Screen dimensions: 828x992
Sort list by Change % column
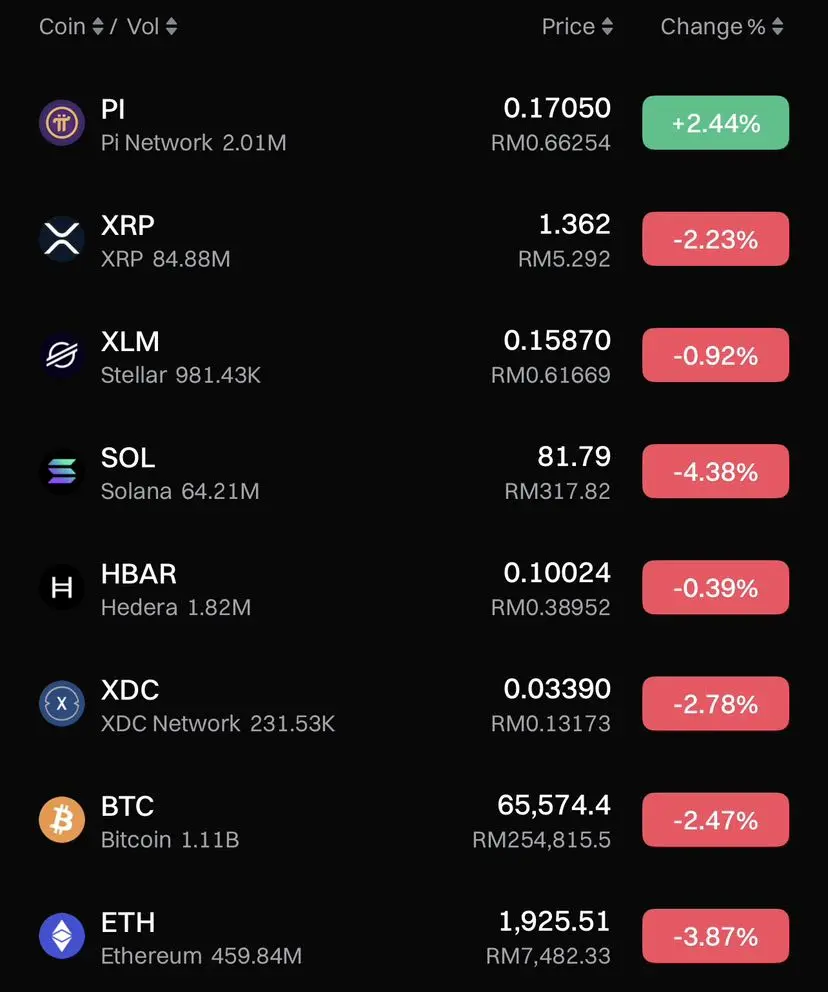coord(722,27)
